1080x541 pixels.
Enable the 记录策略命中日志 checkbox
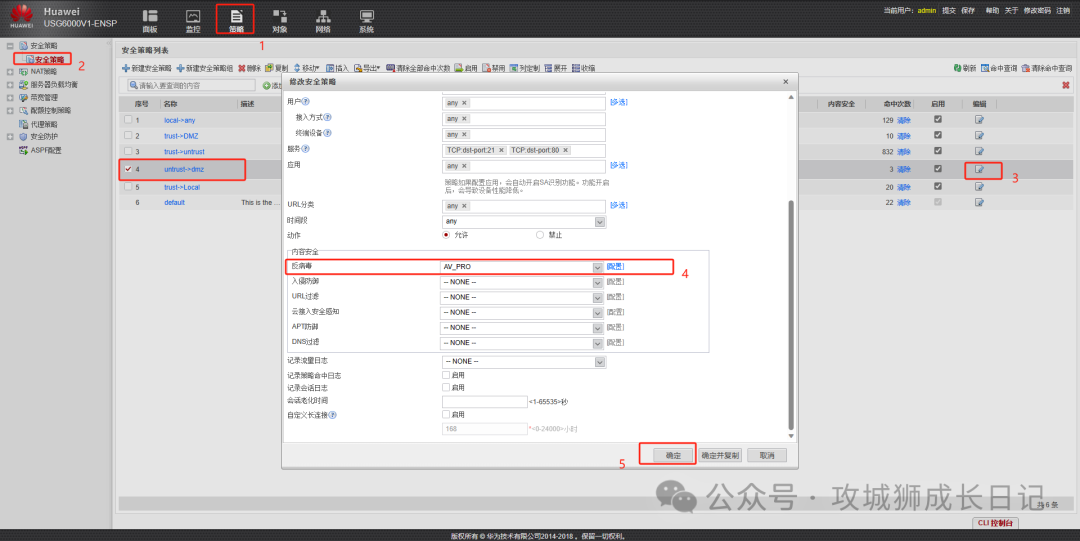(x=446, y=375)
